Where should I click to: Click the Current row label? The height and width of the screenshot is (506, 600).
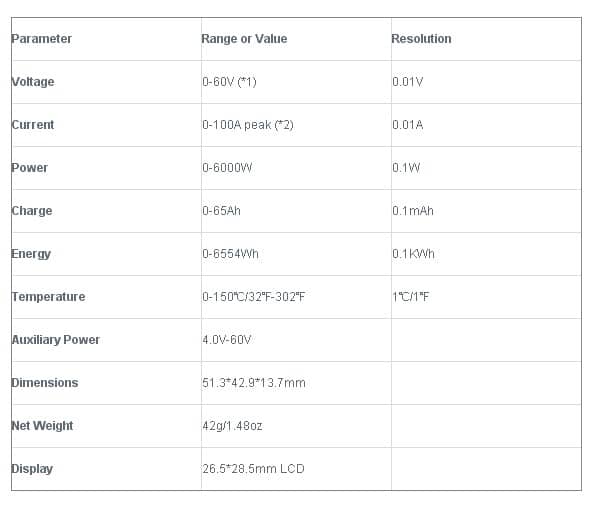pos(33,125)
